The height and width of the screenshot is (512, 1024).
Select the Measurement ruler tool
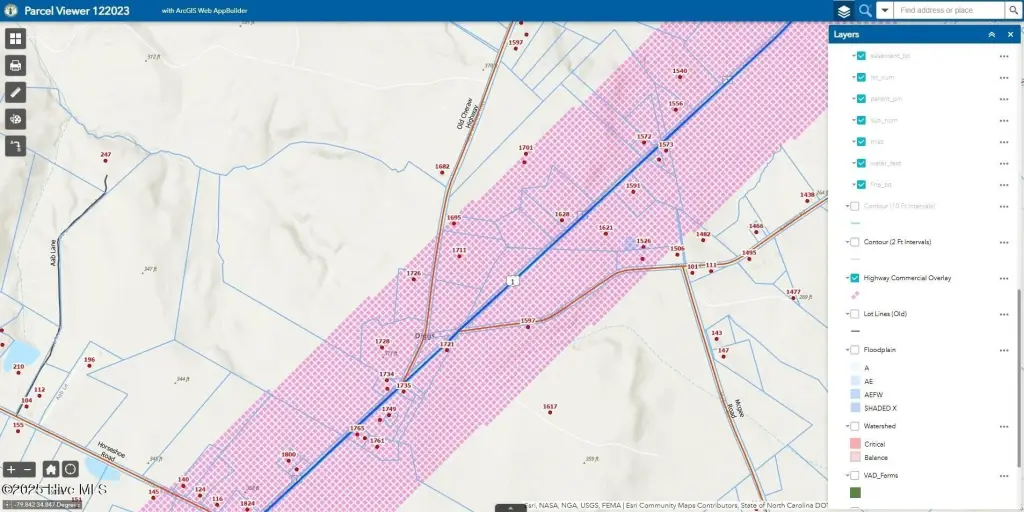[15, 92]
